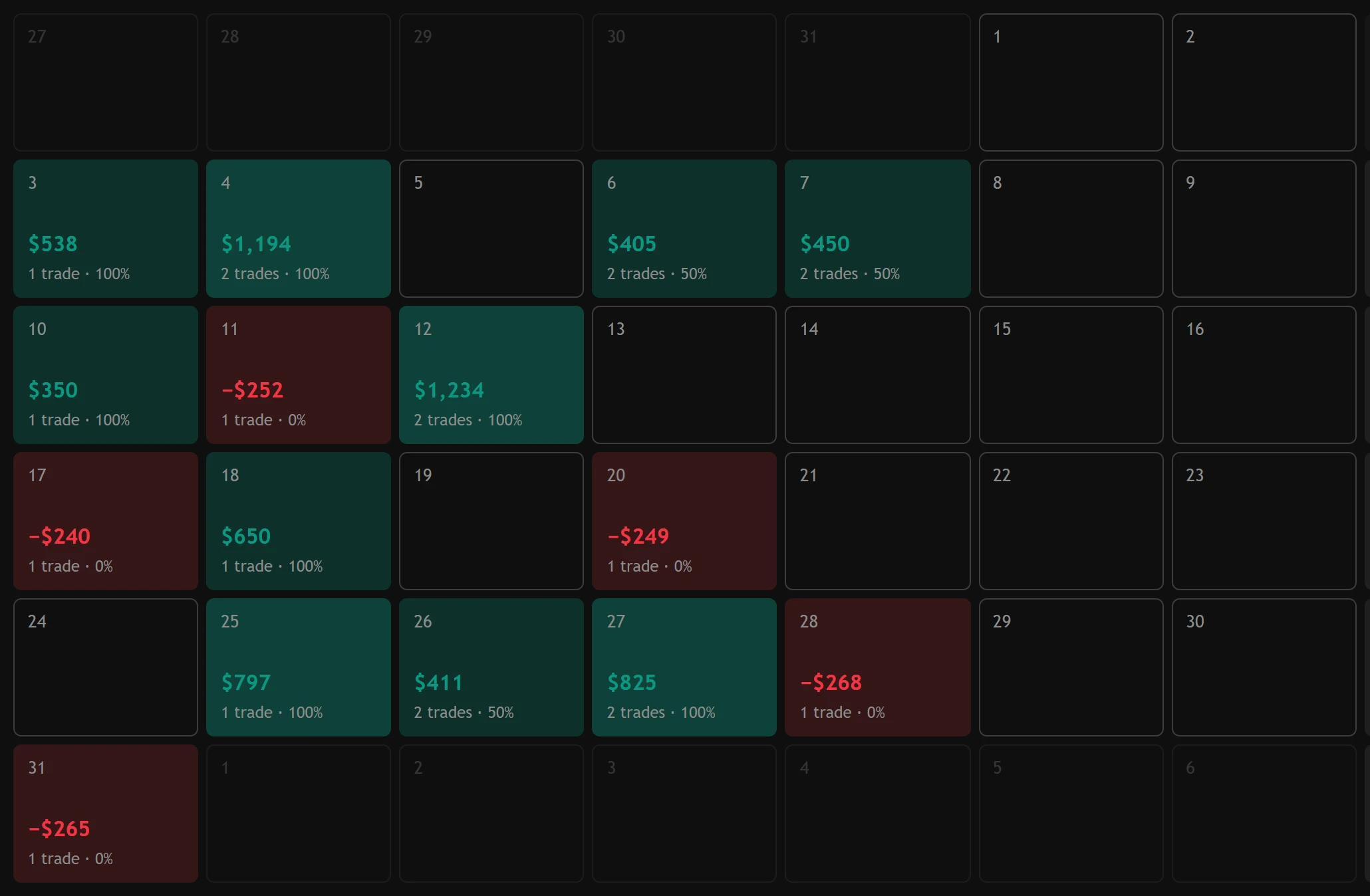
Task: Select the $1,194 profit amount
Action: 256,244
